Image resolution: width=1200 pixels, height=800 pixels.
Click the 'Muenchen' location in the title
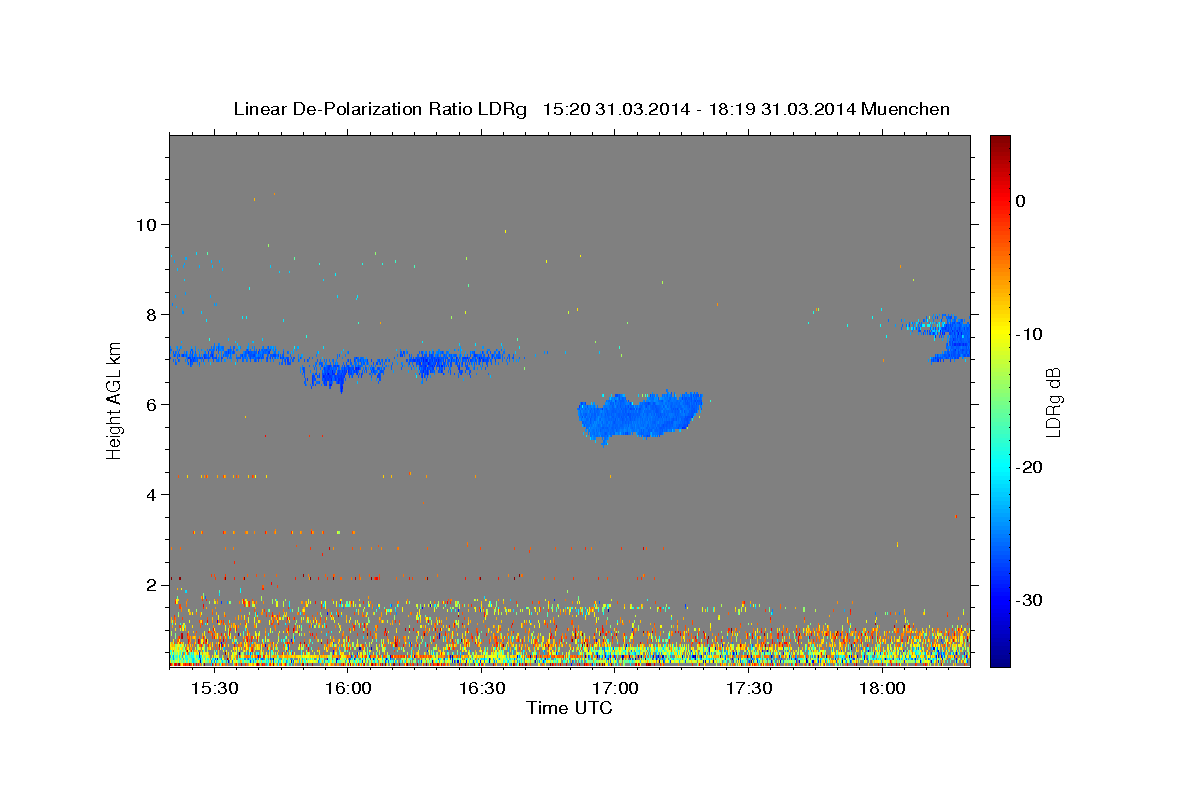pyautogui.click(x=906, y=109)
